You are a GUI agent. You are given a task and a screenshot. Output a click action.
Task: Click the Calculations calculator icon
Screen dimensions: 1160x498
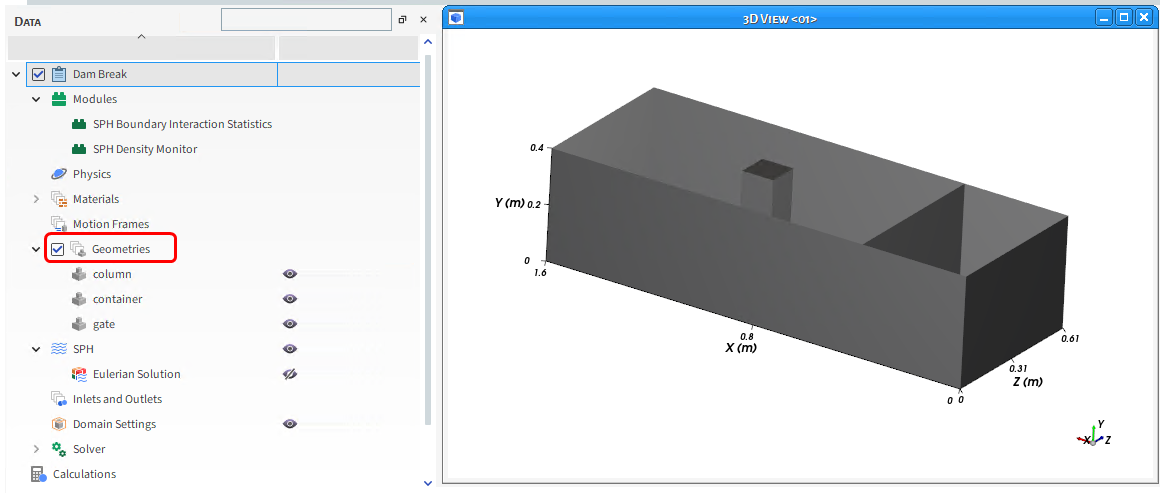tap(38, 474)
